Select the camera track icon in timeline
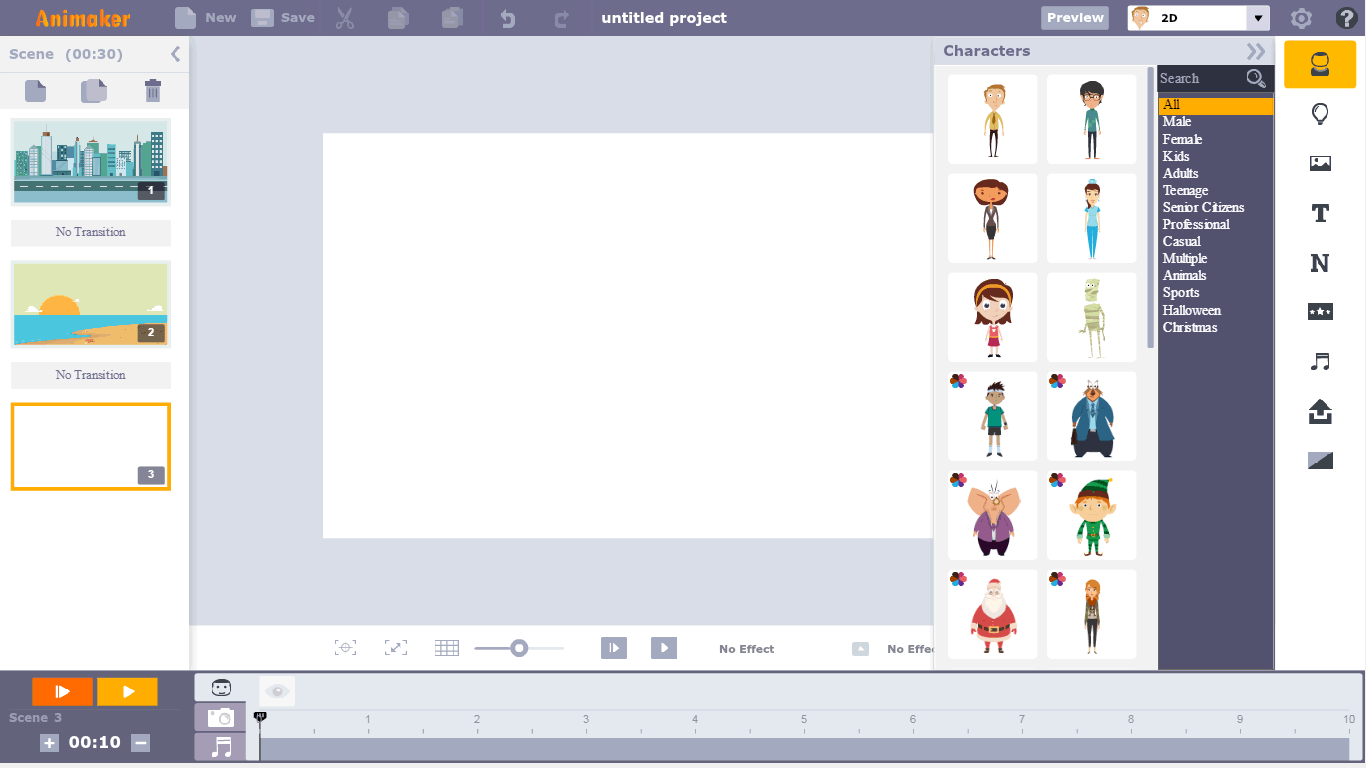The width and height of the screenshot is (1366, 768). pos(219,716)
